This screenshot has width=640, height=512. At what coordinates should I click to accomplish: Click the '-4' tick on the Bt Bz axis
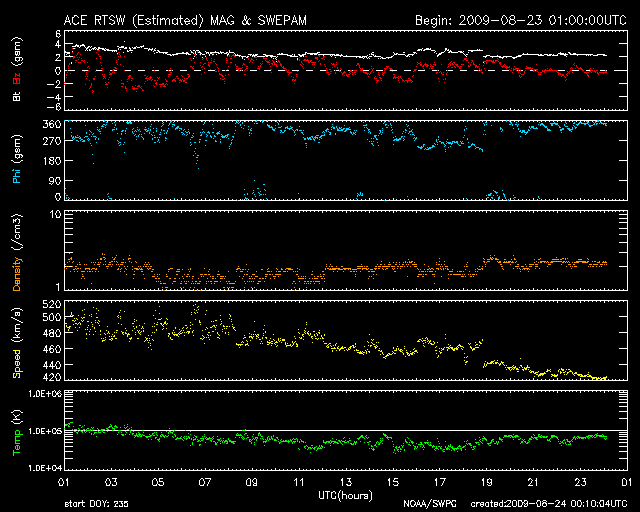55,98
